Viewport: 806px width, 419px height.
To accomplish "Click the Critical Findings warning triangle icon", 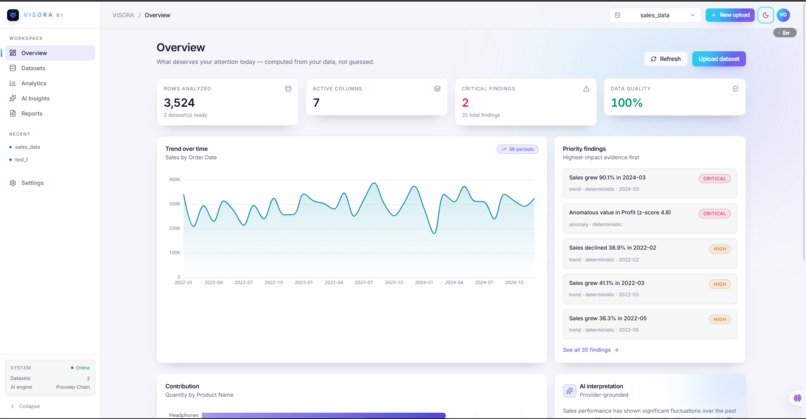I will pos(587,89).
